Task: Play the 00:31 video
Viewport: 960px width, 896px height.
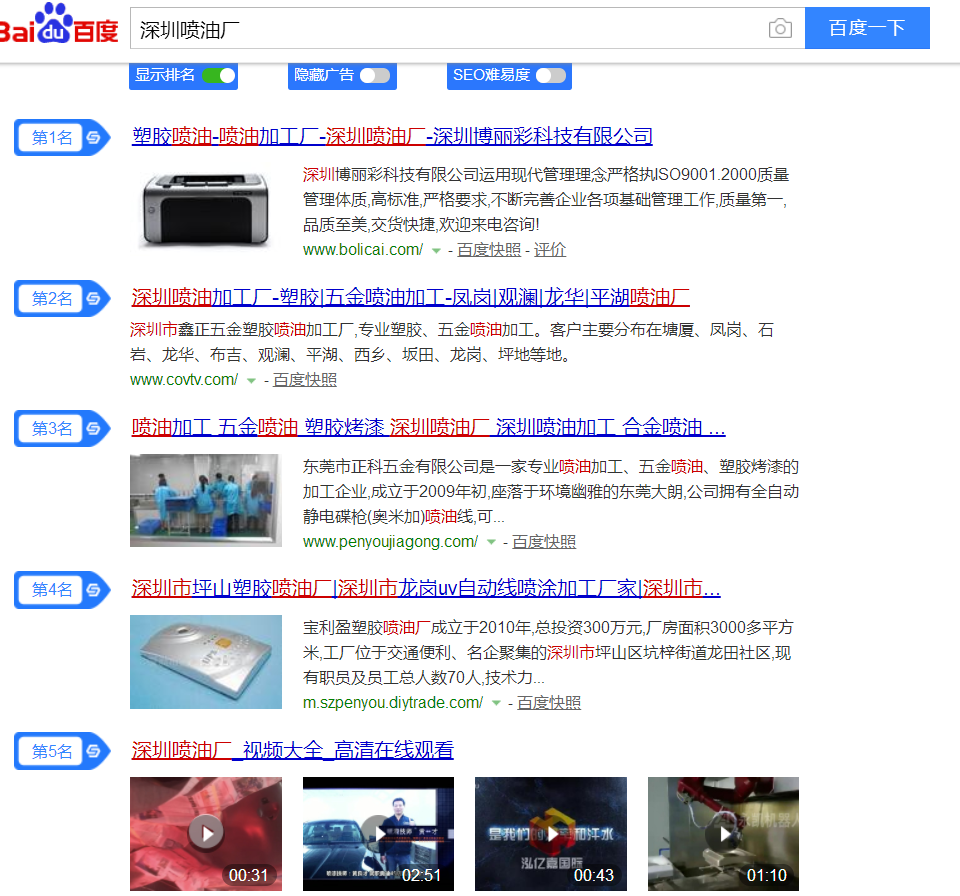Action: click(x=206, y=834)
